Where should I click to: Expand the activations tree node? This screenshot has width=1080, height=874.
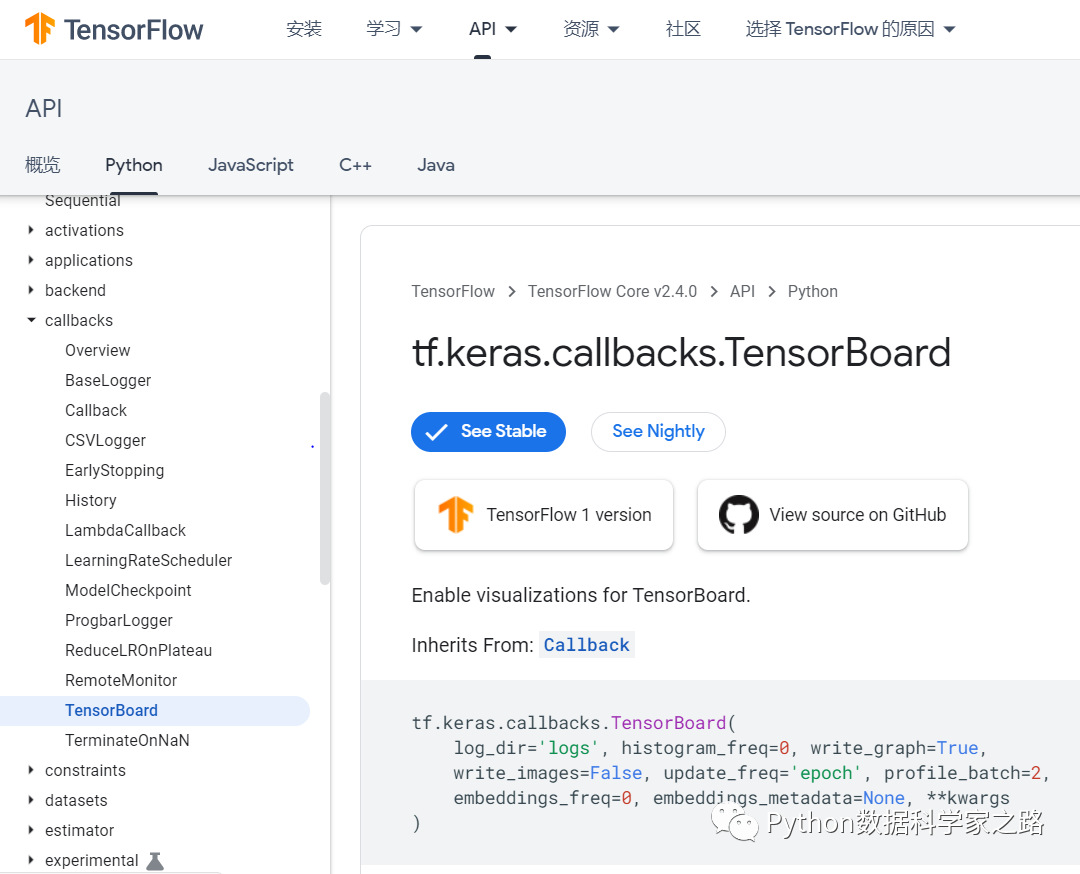coord(30,230)
